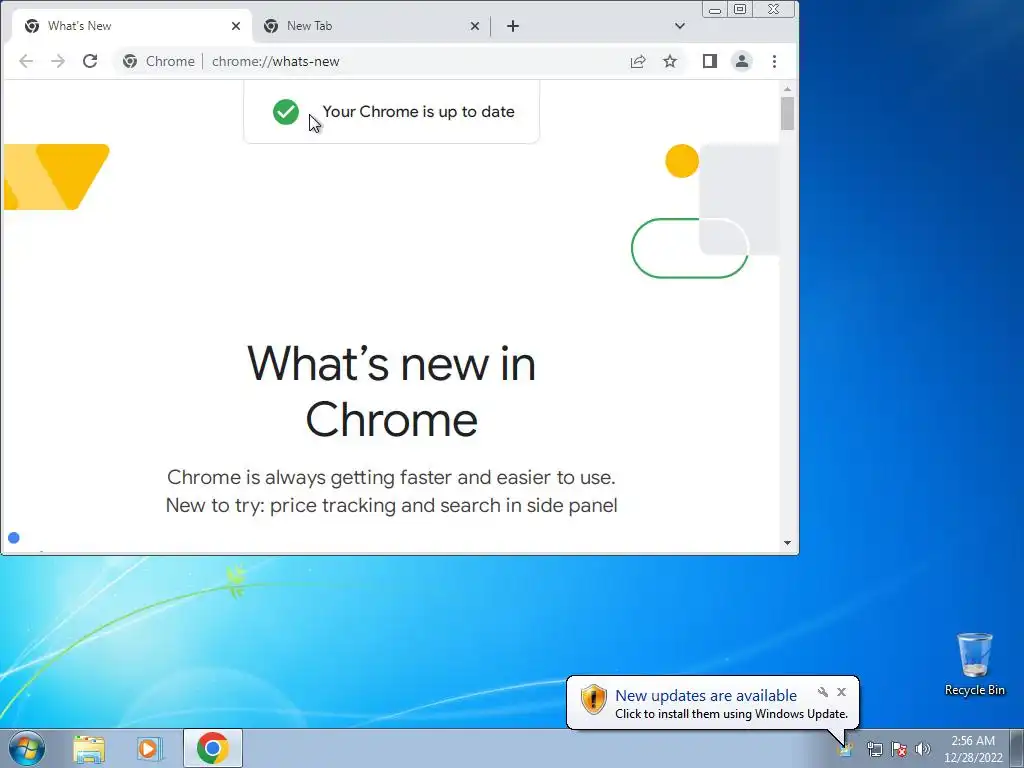1024x768 pixels.
Task: Click the page scrollbar up arrow
Action: tap(788, 89)
